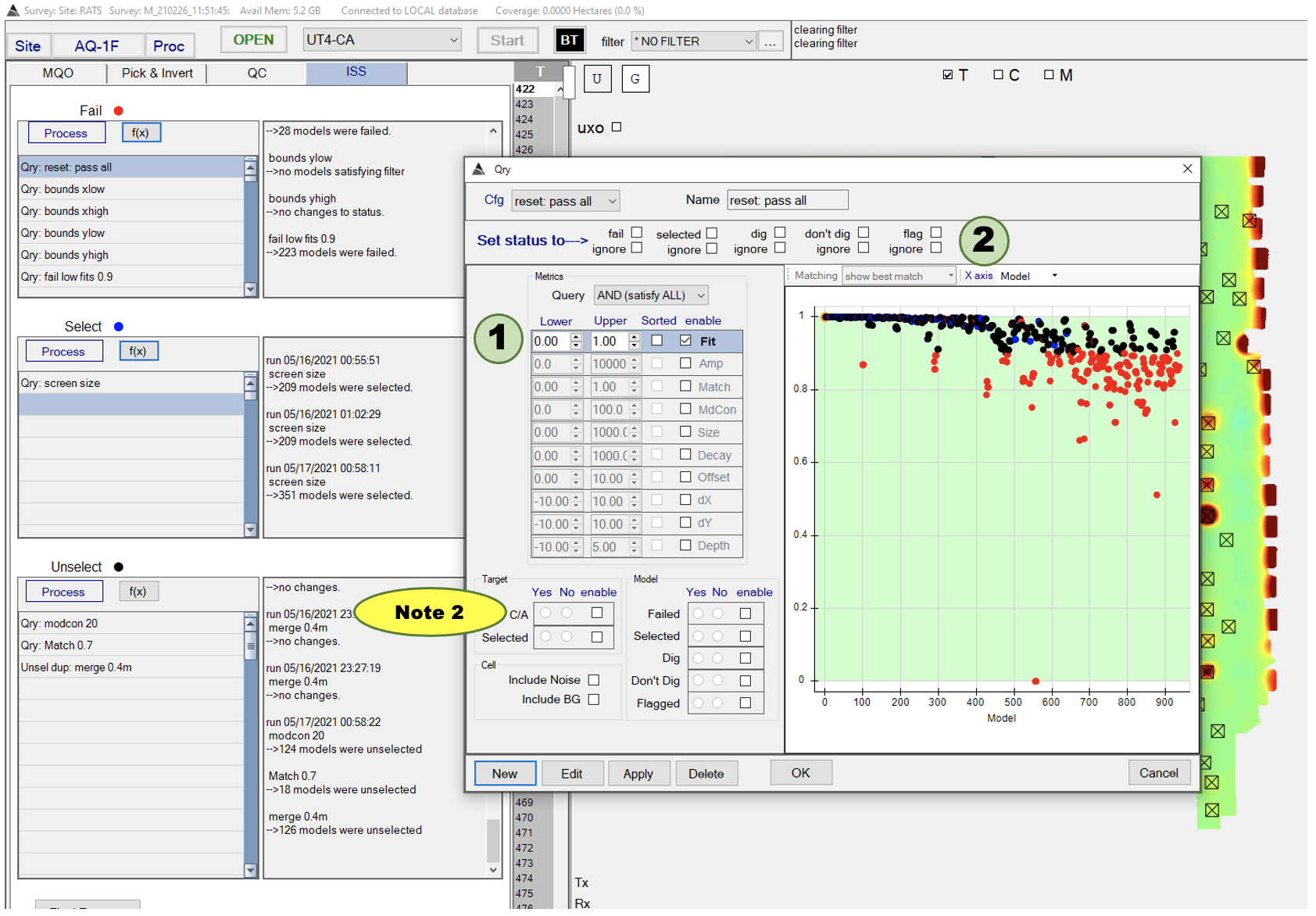Check the fail status checkbox
The height and width of the screenshot is (916, 1316).
637,233
